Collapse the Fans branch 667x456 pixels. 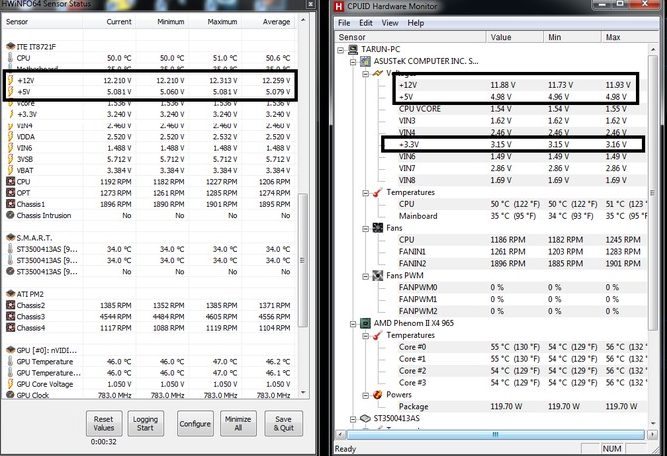[365, 228]
